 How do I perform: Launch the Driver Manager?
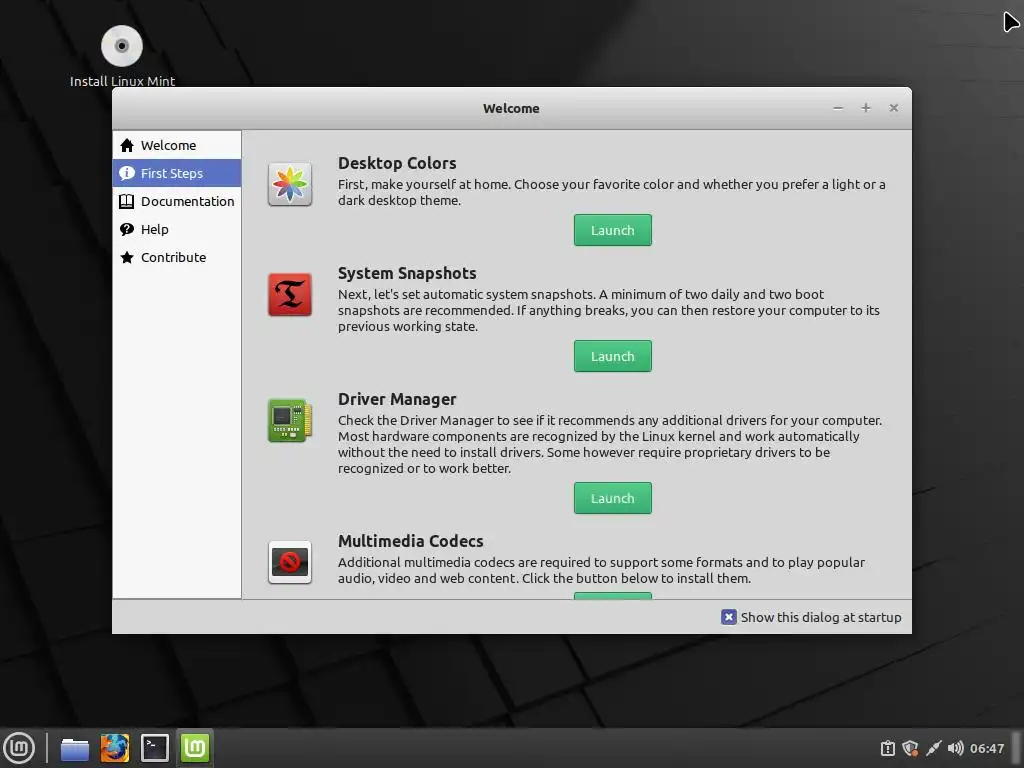[x=613, y=498]
